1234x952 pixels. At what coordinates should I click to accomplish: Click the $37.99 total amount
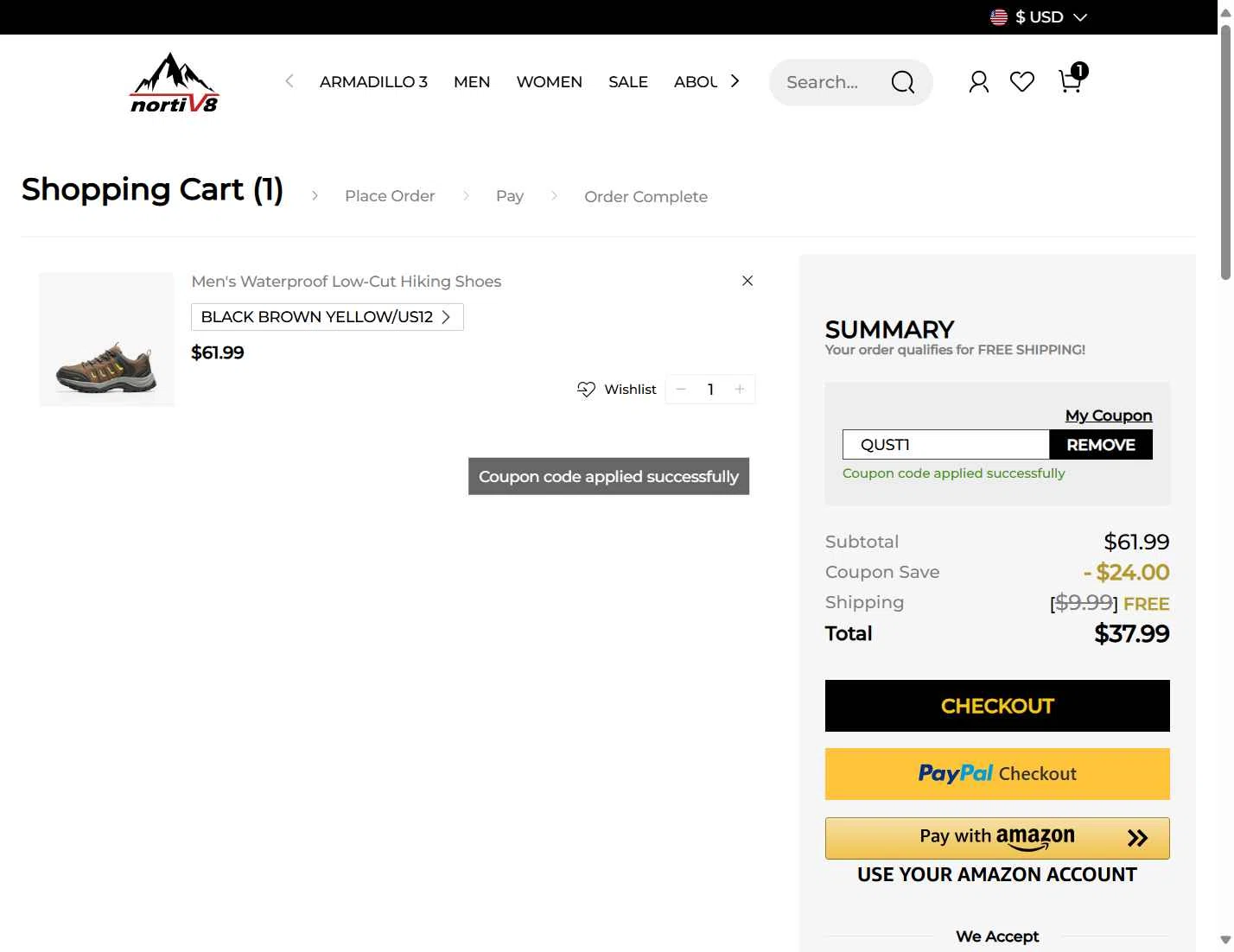1131,634
